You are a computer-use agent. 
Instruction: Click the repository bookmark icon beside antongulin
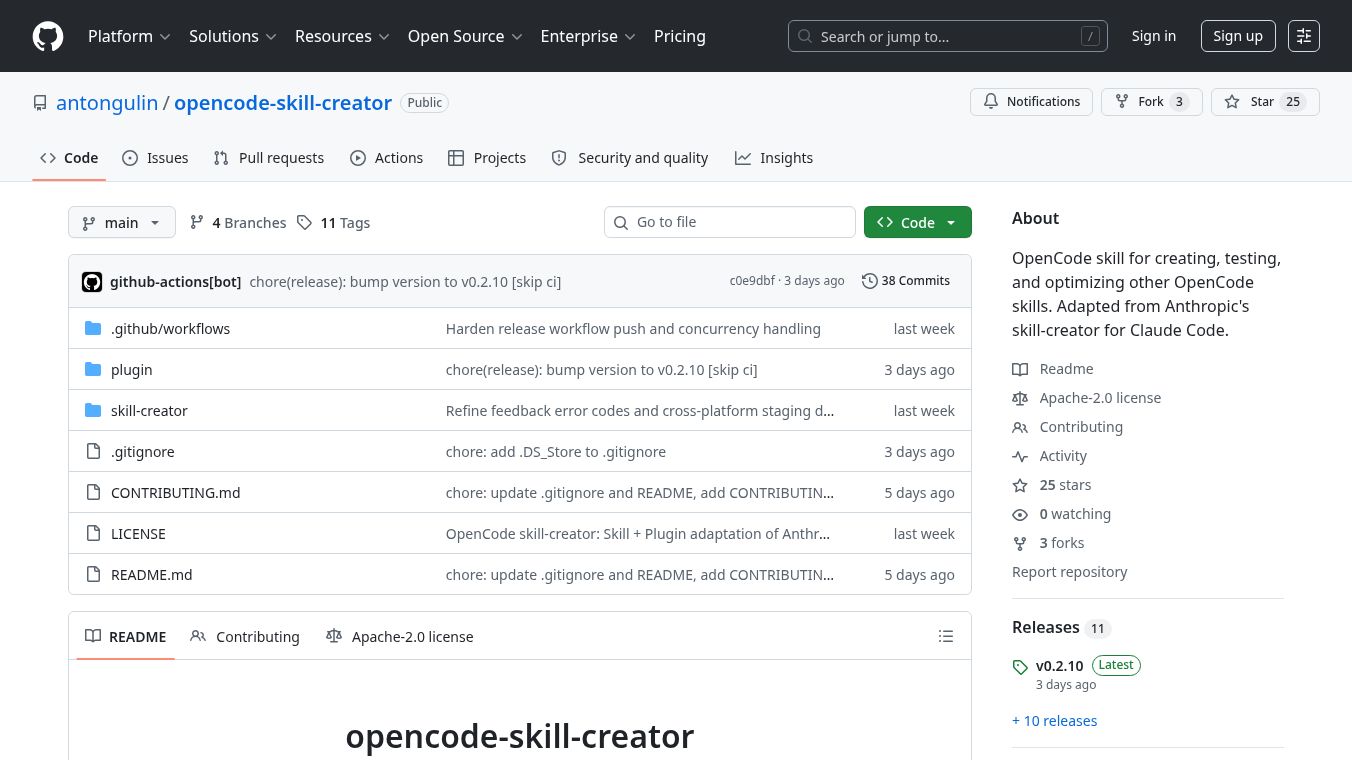coord(40,102)
